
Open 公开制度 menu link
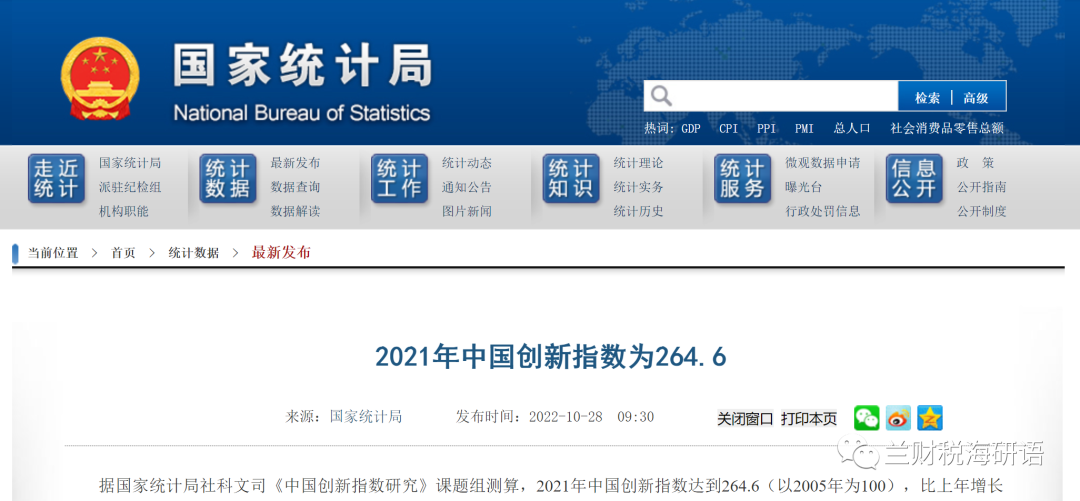[982, 212]
